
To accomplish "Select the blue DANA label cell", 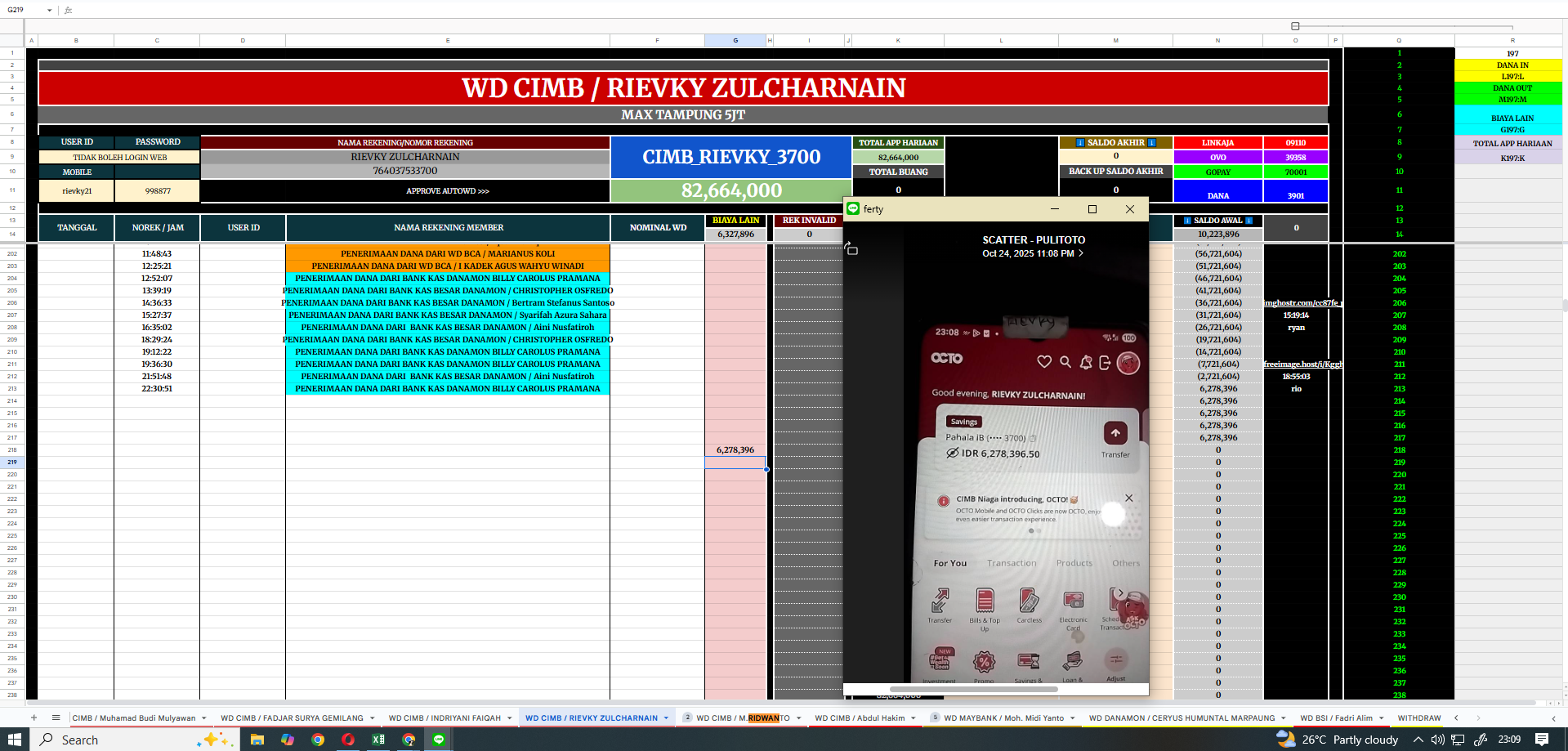I will click(1217, 191).
